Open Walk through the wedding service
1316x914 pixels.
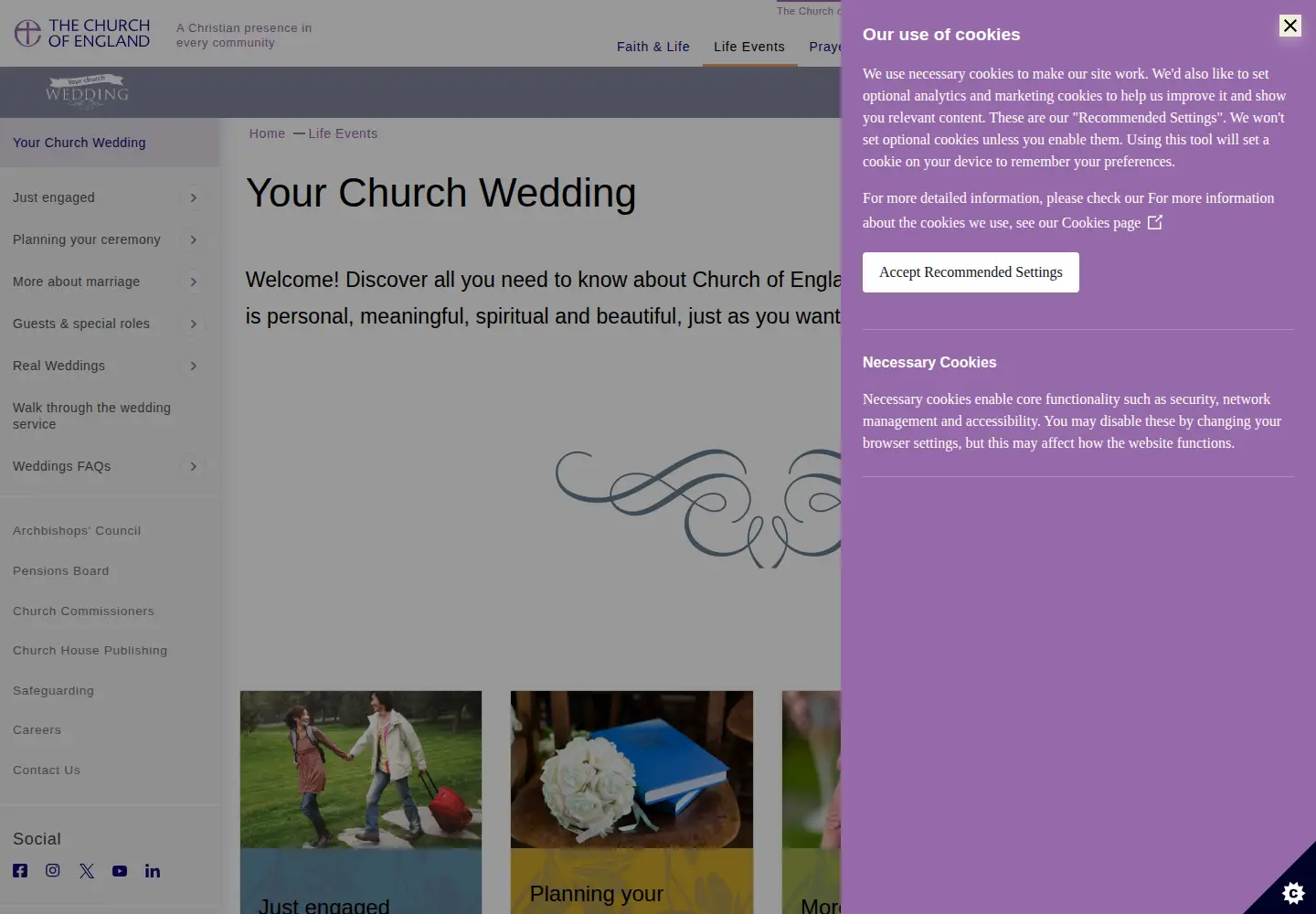[91, 416]
